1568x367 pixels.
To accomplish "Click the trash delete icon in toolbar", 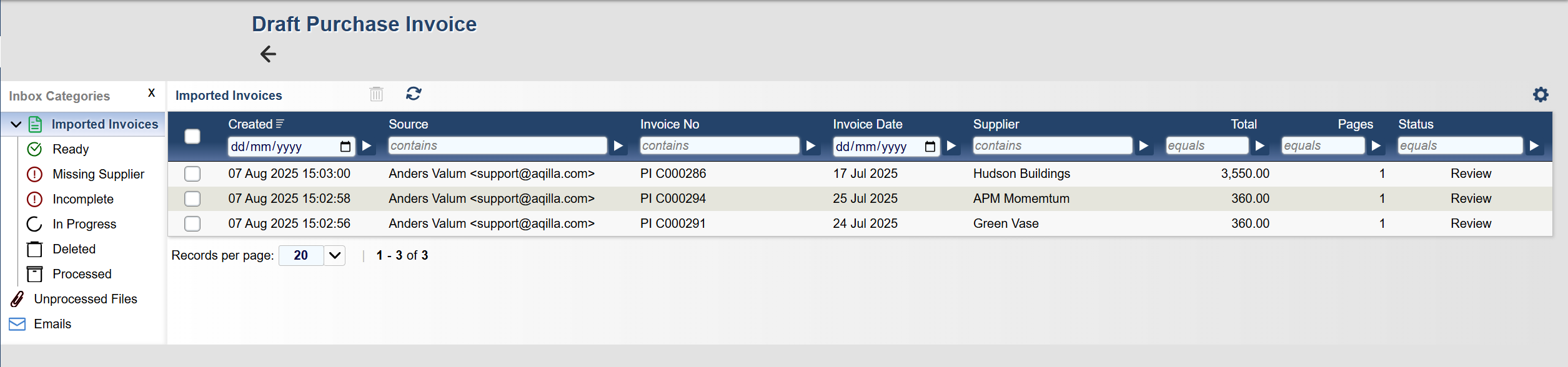I will tap(376, 94).
